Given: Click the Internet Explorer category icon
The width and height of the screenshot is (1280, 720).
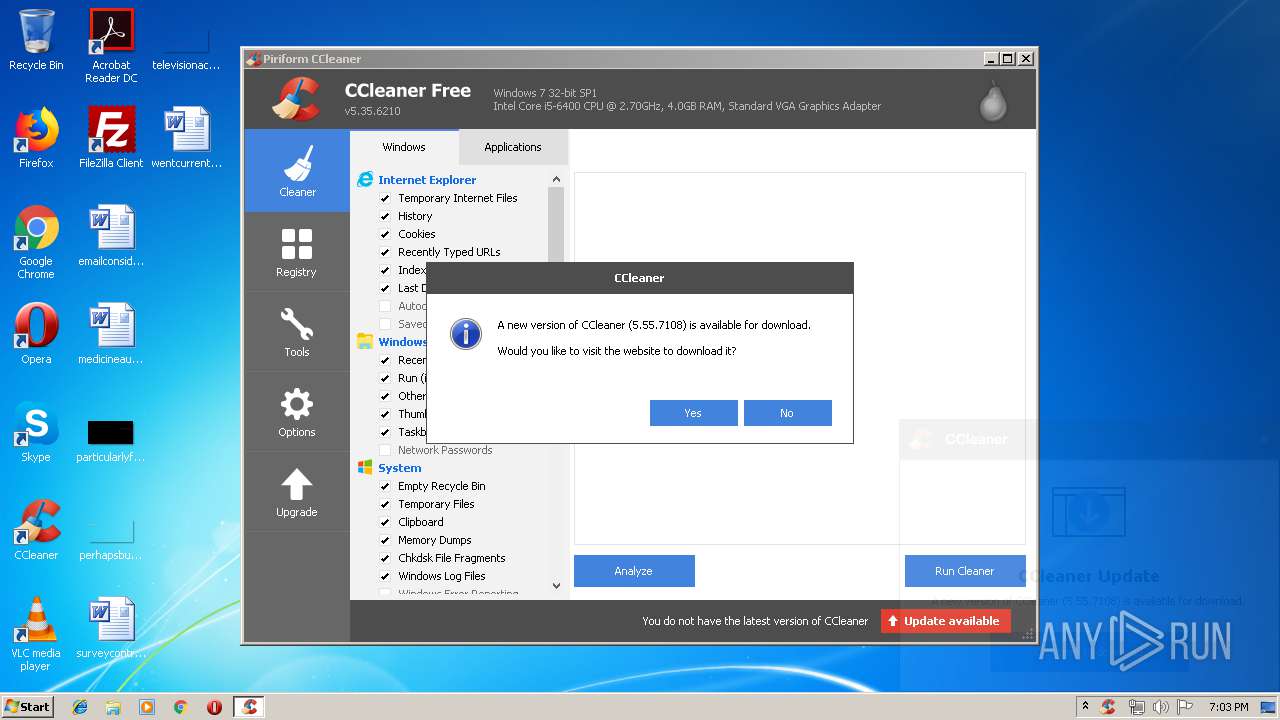Looking at the screenshot, I should (x=365, y=180).
